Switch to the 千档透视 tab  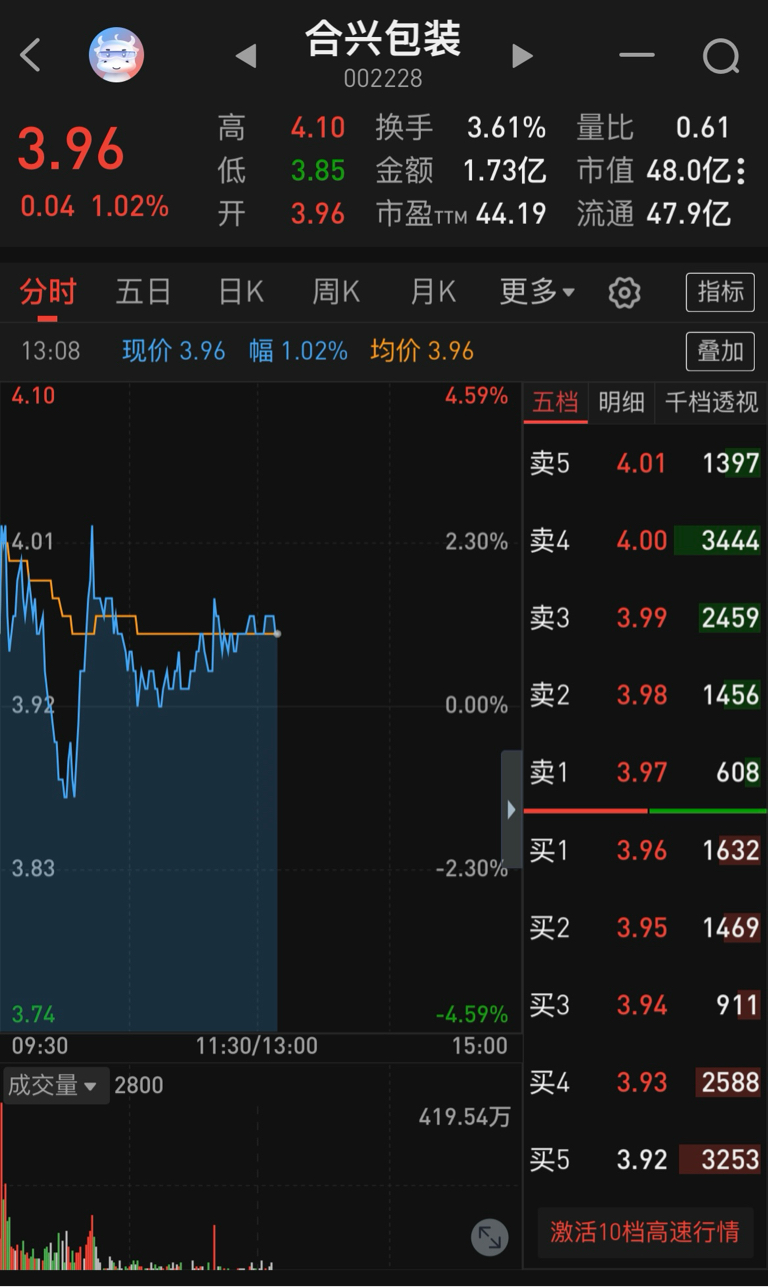[x=711, y=402]
